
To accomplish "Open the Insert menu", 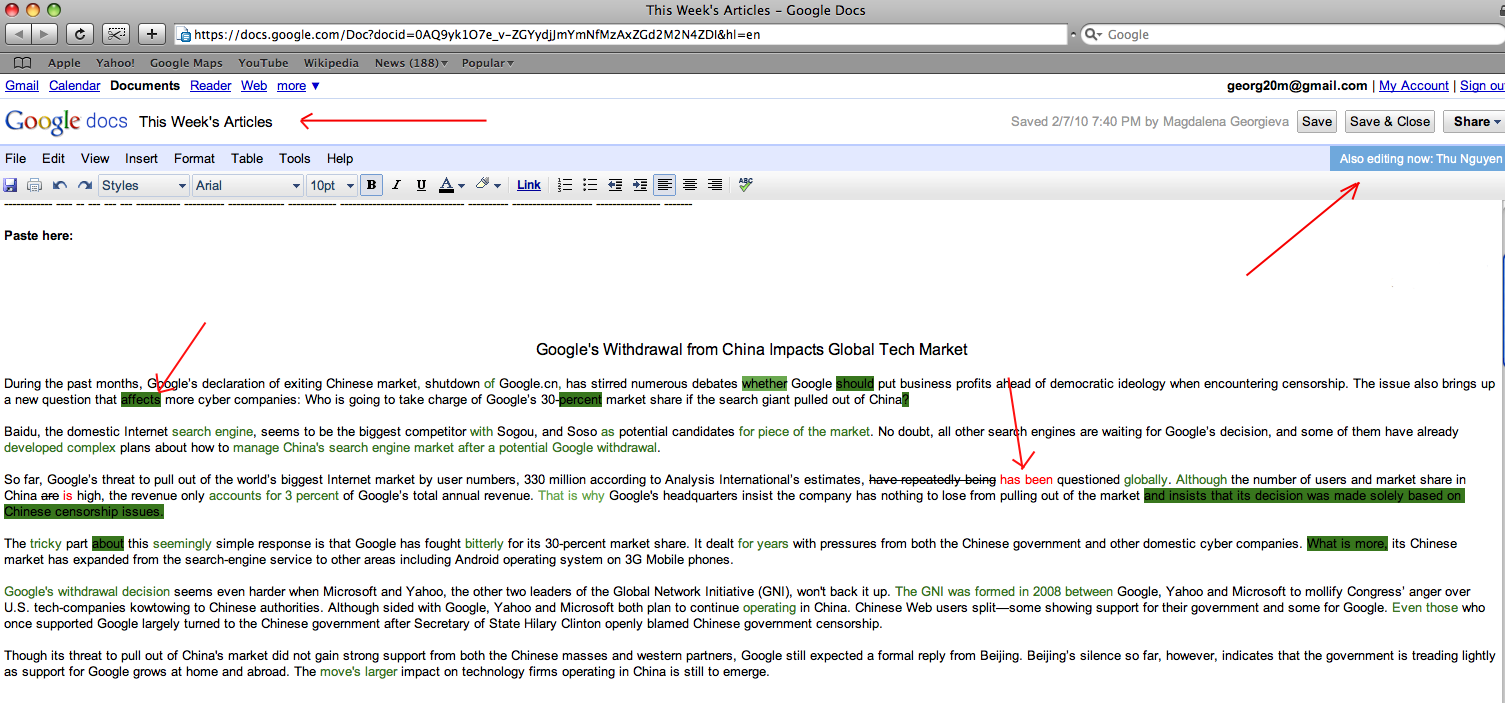I will point(141,158).
